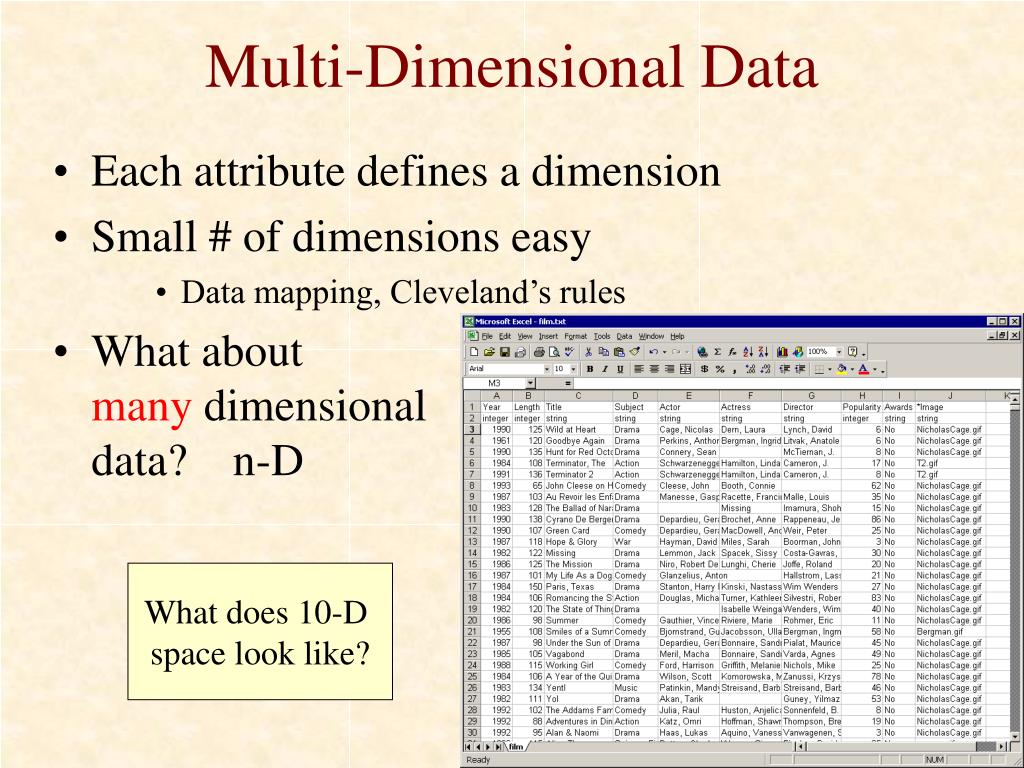Toggle Center alignment
This screenshot has width=1024, height=768.
pyautogui.click(x=654, y=369)
